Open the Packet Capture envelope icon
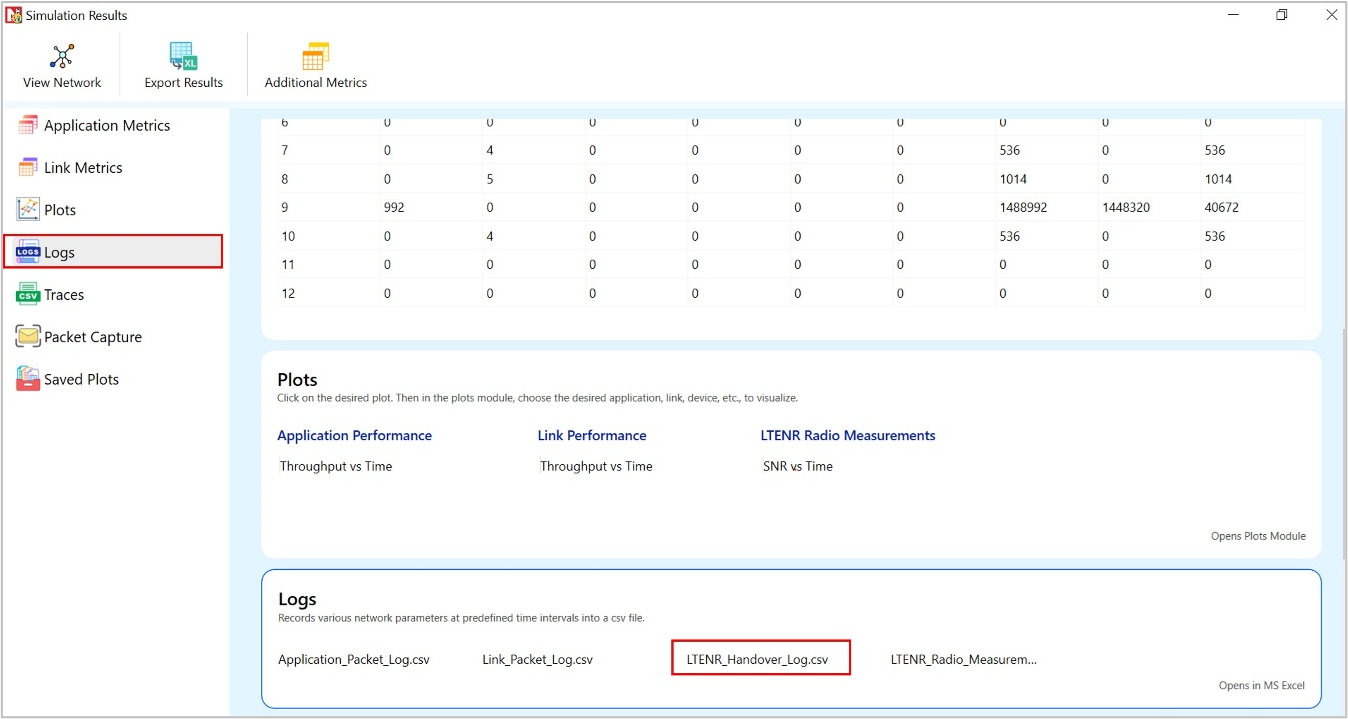 click(28, 337)
